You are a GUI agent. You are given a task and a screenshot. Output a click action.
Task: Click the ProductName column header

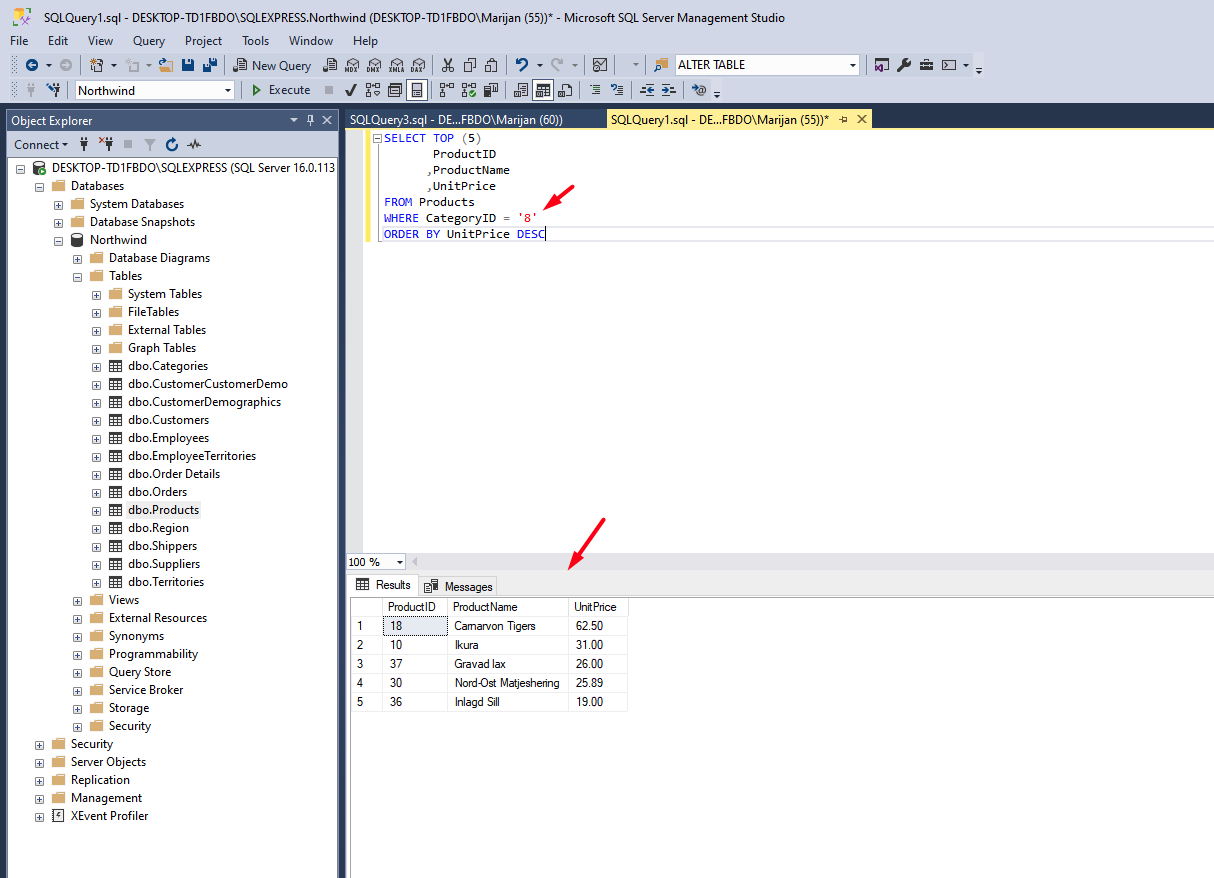(508, 607)
